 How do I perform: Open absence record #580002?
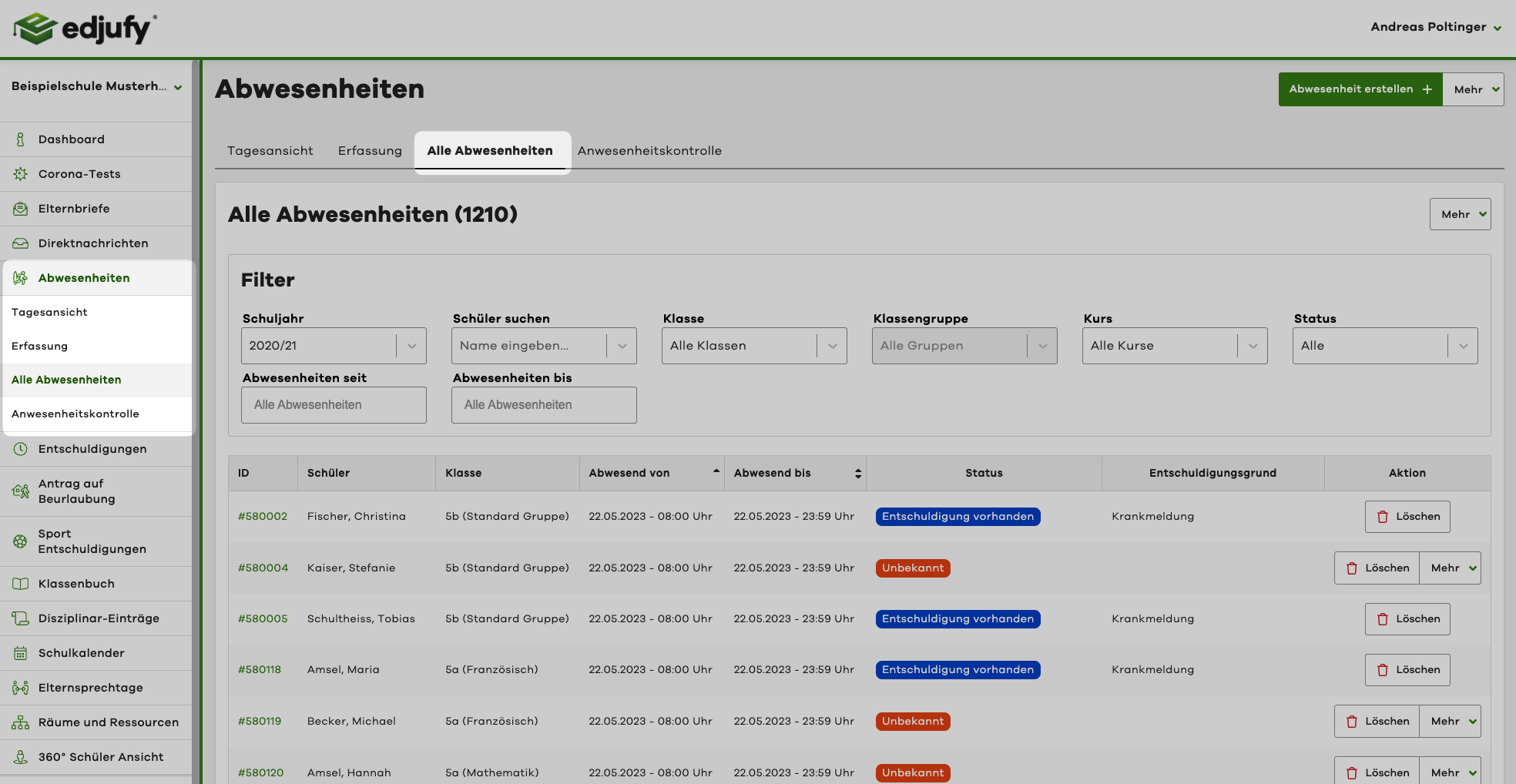(262, 516)
